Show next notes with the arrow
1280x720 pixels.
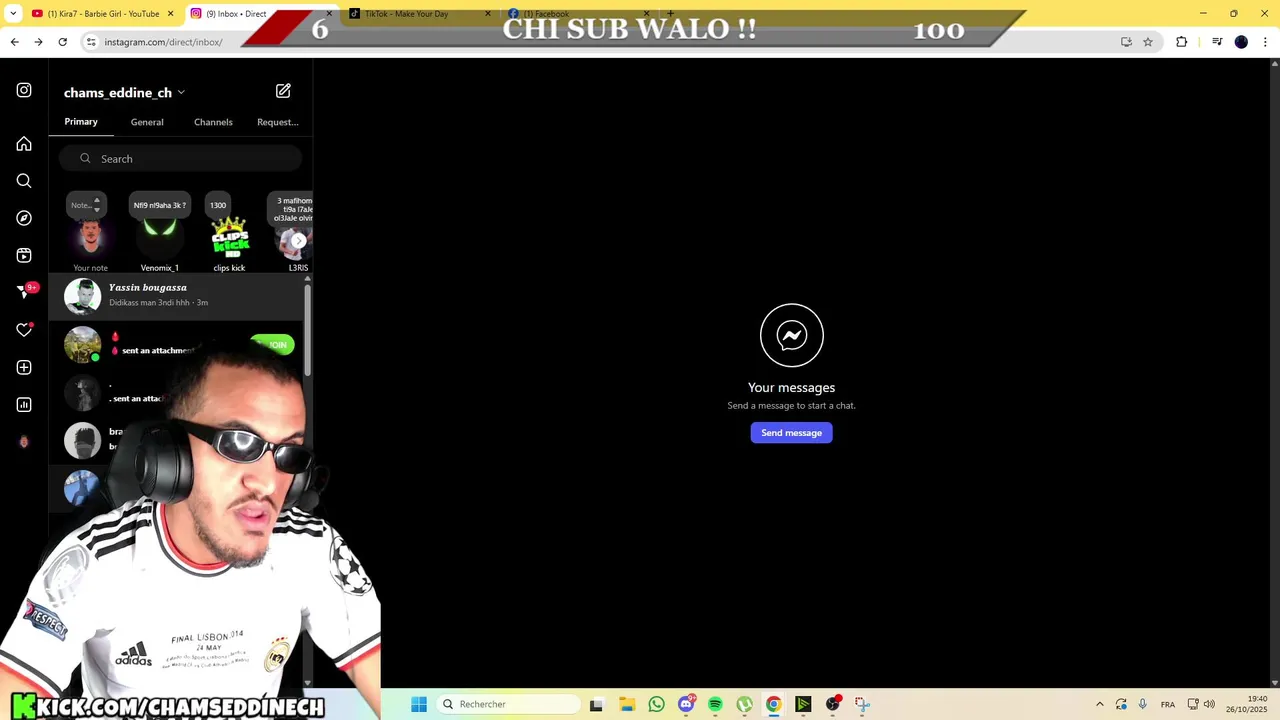[x=298, y=241]
